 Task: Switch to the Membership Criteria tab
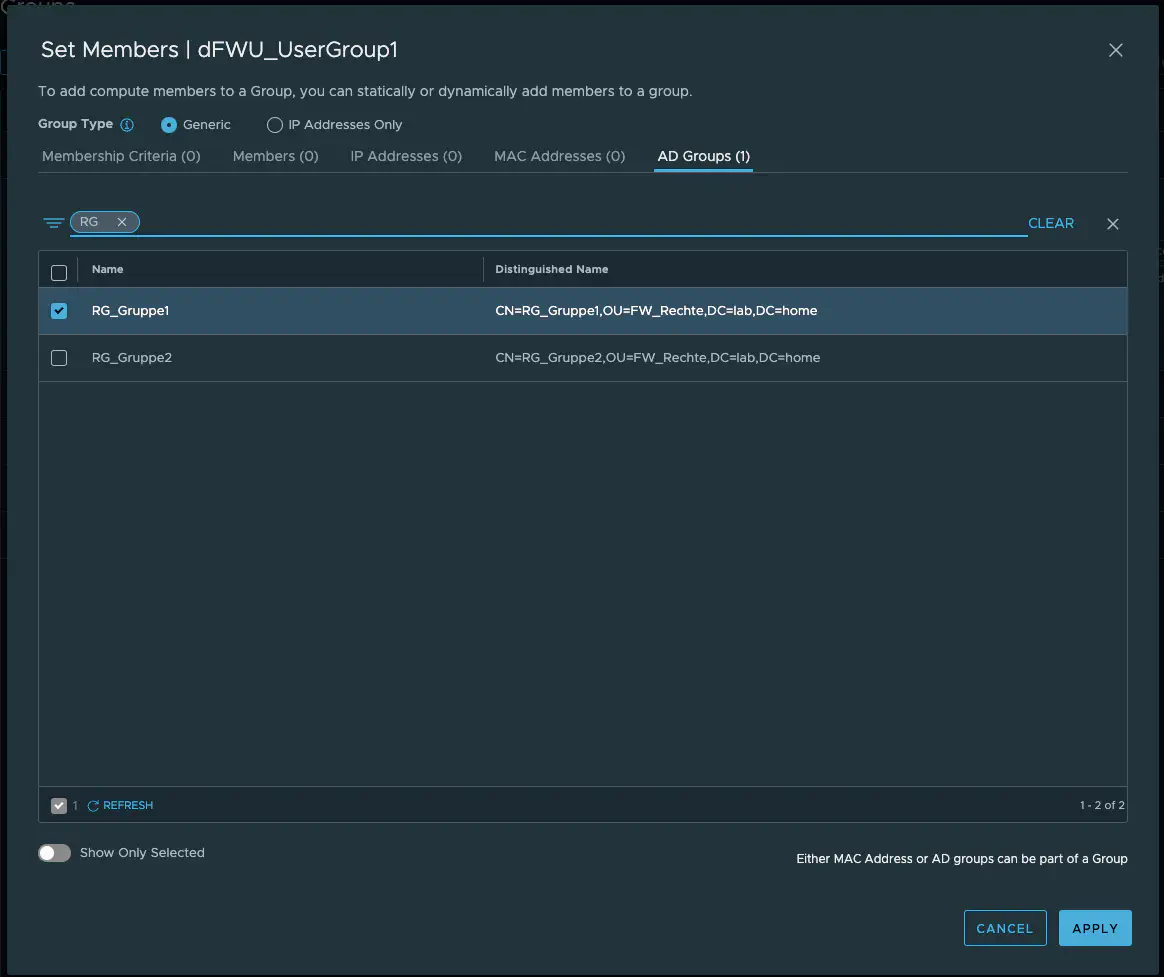pos(121,156)
